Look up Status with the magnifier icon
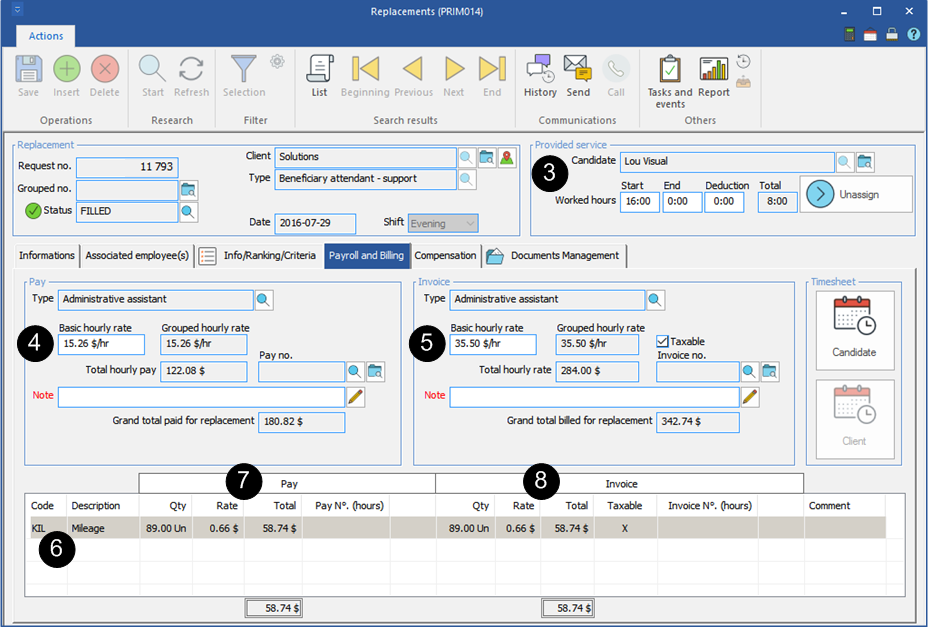Image resolution: width=928 pixels, height=627 pixels. tap(188, 212)
